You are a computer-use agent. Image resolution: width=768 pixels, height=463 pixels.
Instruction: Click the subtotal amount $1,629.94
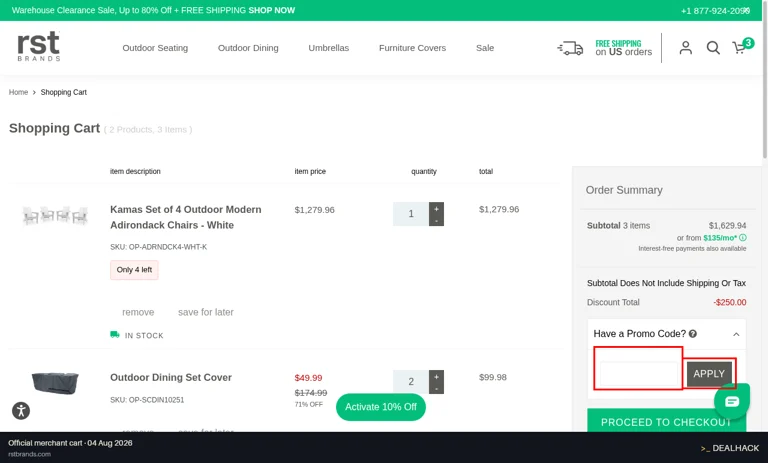[x=727, y=225]
